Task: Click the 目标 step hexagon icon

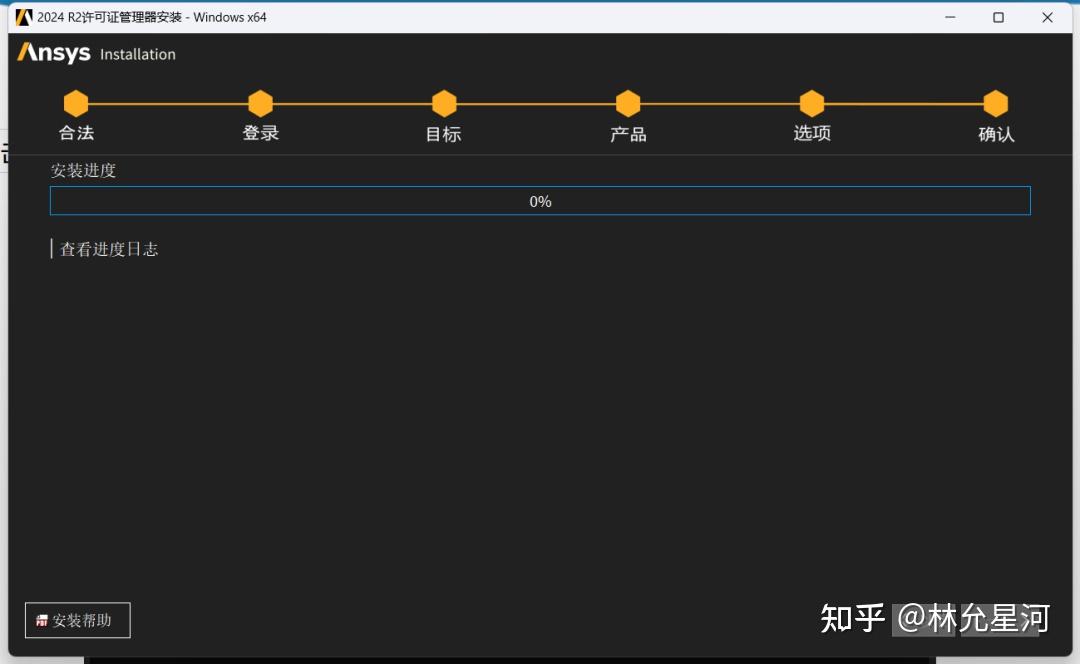Action: (x=444, y=103)
